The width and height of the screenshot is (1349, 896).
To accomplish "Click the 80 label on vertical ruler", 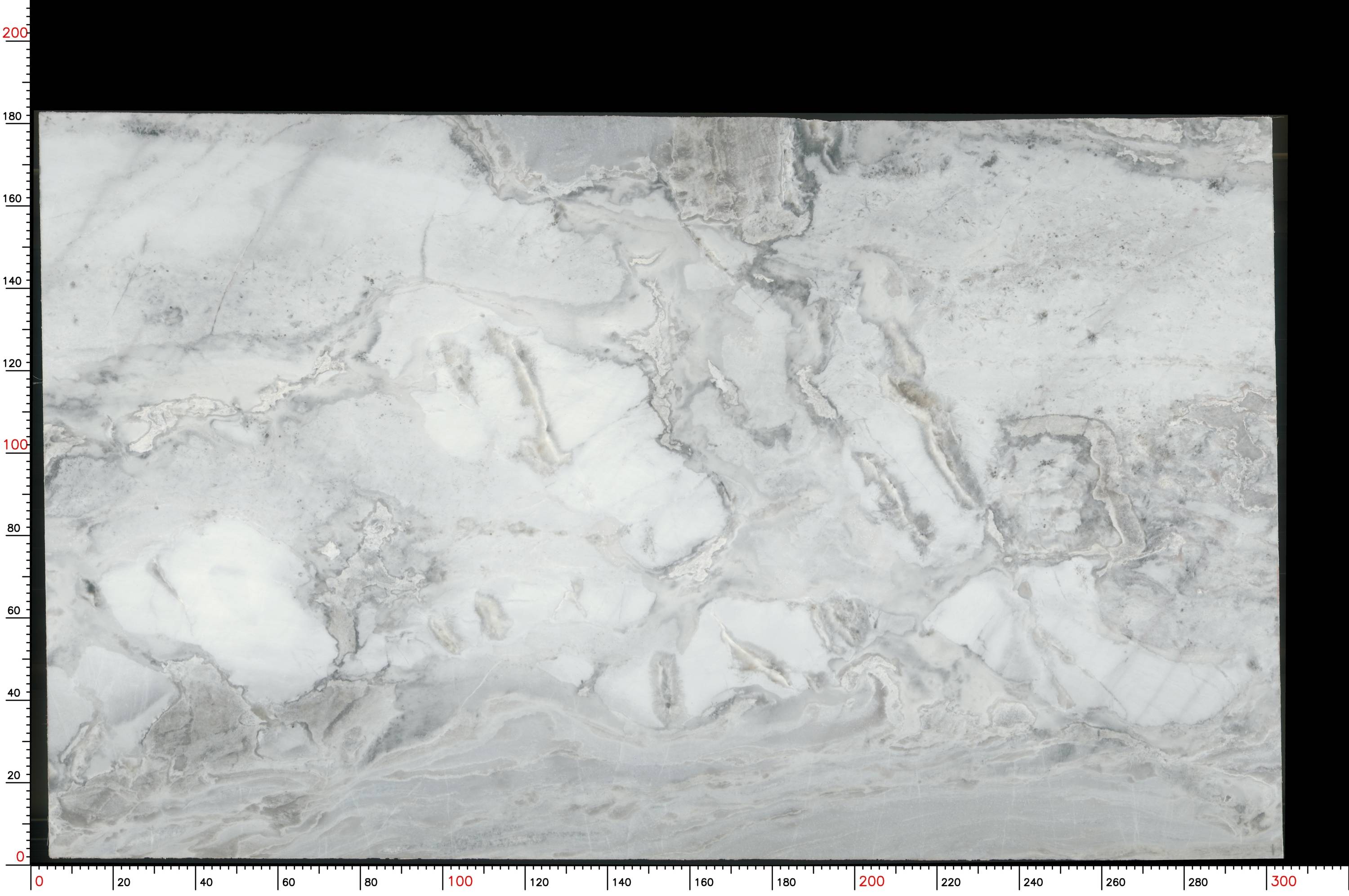I will (13, 528).
